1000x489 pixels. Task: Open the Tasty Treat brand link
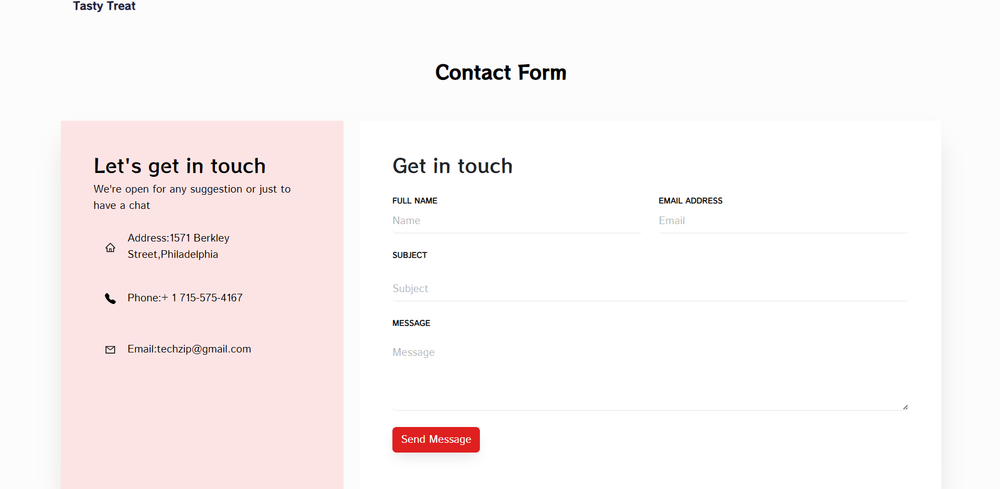coord(104,7)
